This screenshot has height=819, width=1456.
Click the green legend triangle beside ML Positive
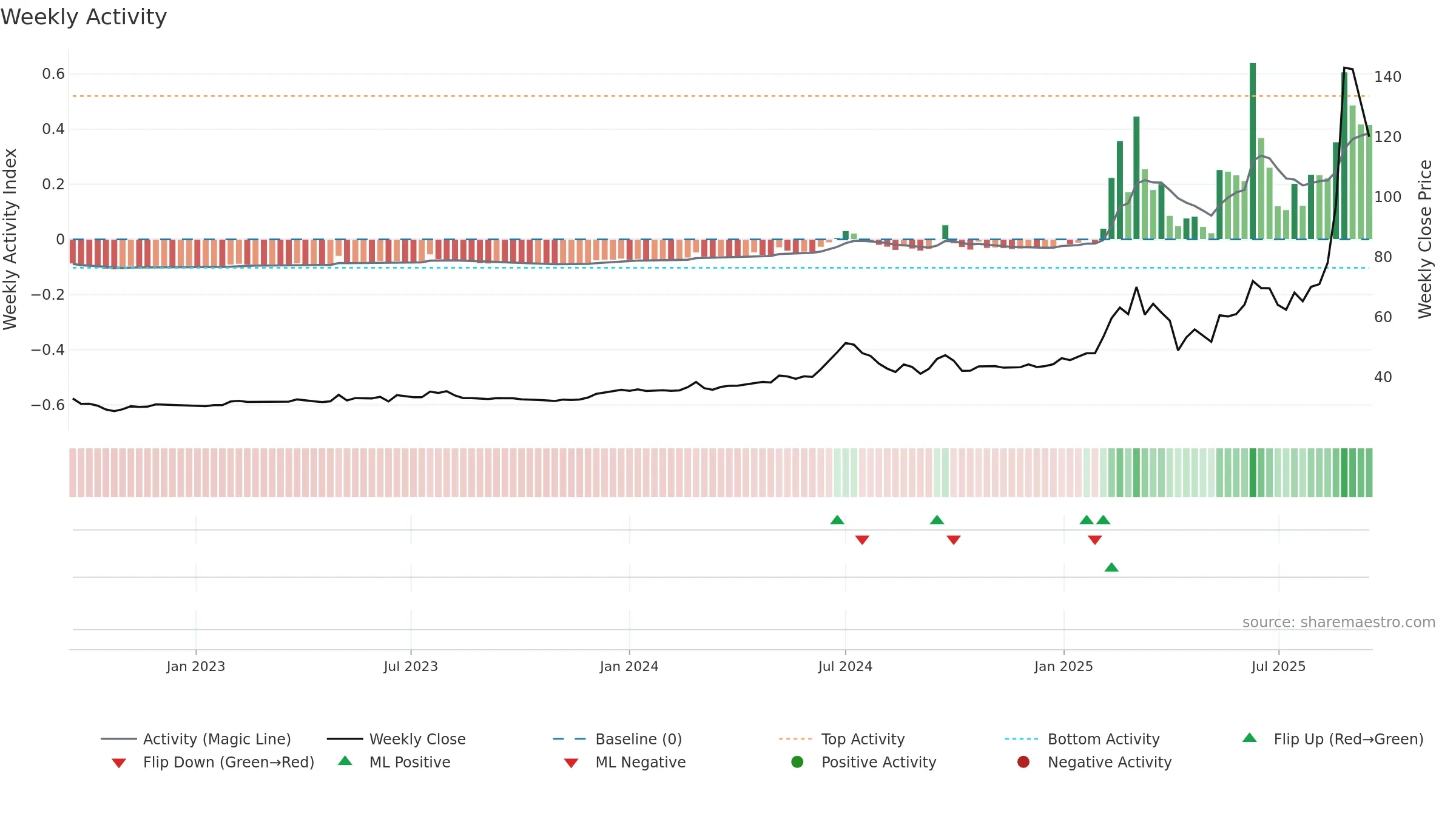345,761
